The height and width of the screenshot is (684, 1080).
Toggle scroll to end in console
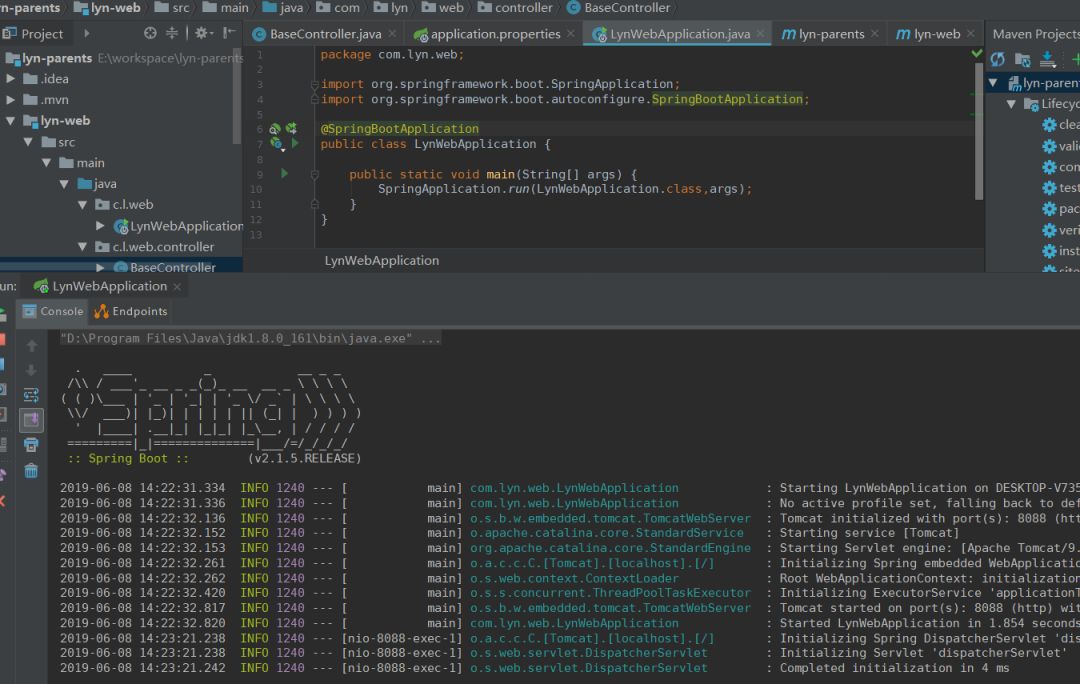click(x=31, y=420)
